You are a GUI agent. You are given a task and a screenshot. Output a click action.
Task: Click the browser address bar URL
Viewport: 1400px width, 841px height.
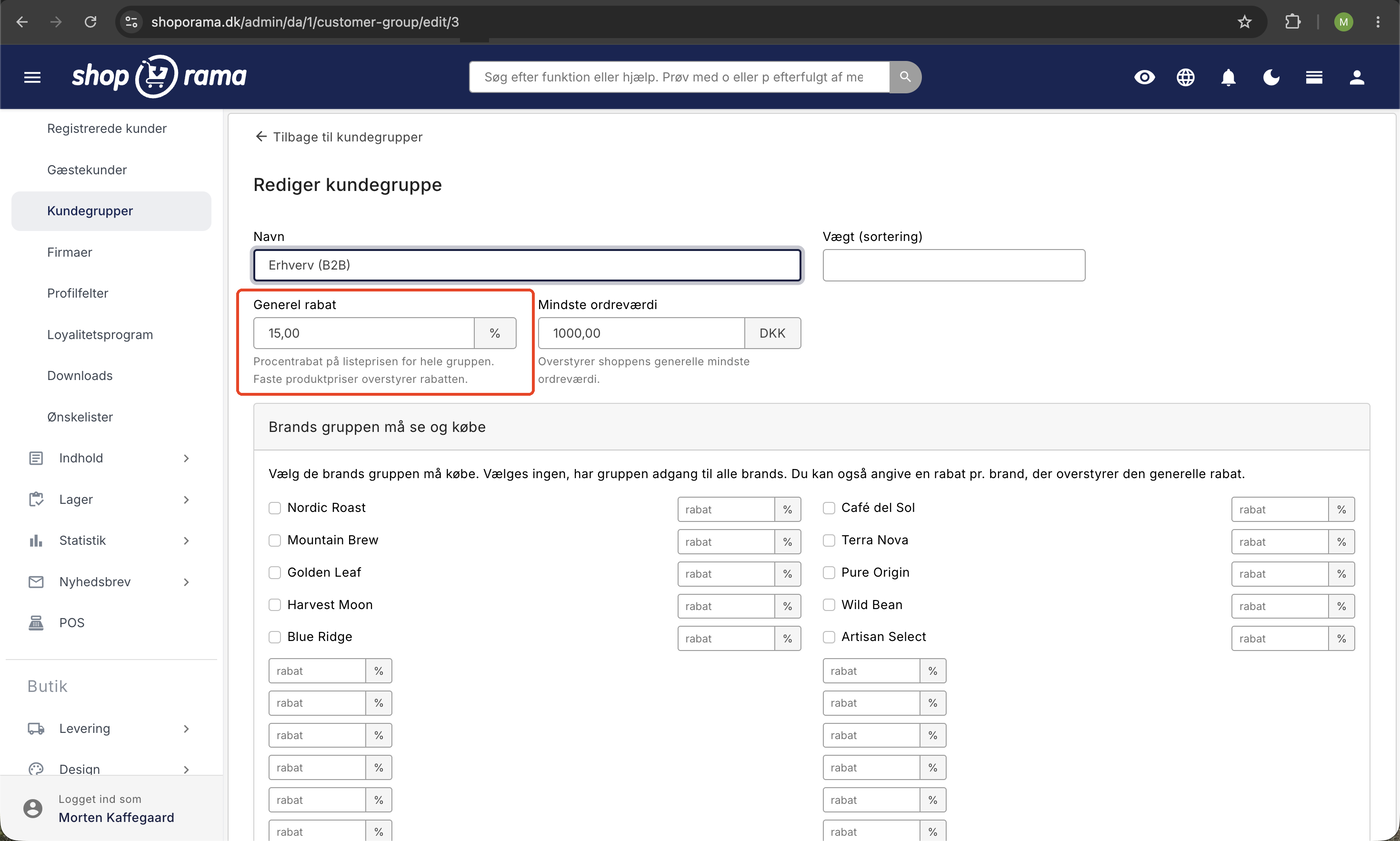tap(305, 21)
